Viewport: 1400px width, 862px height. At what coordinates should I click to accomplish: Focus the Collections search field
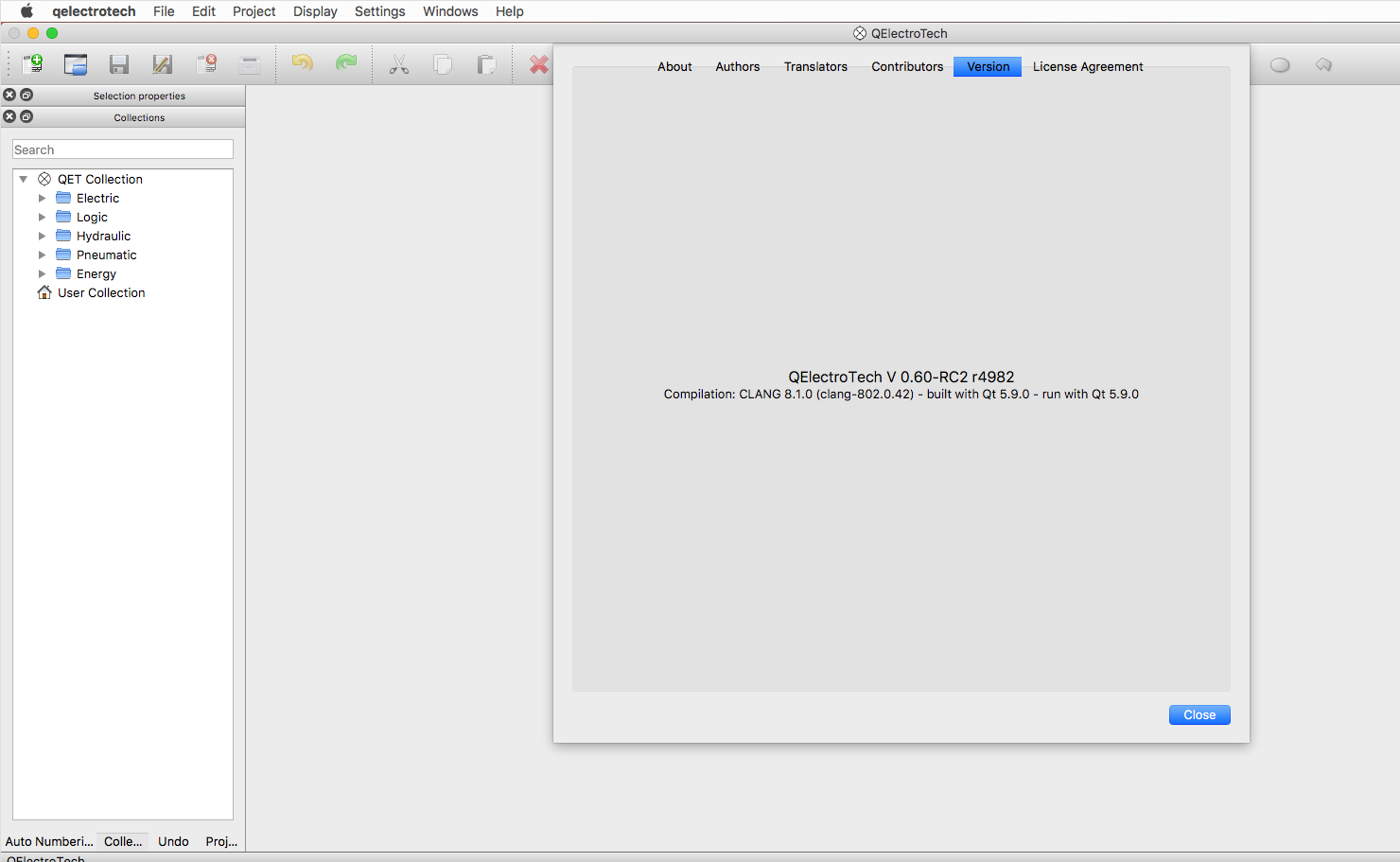tap(123, 150)
